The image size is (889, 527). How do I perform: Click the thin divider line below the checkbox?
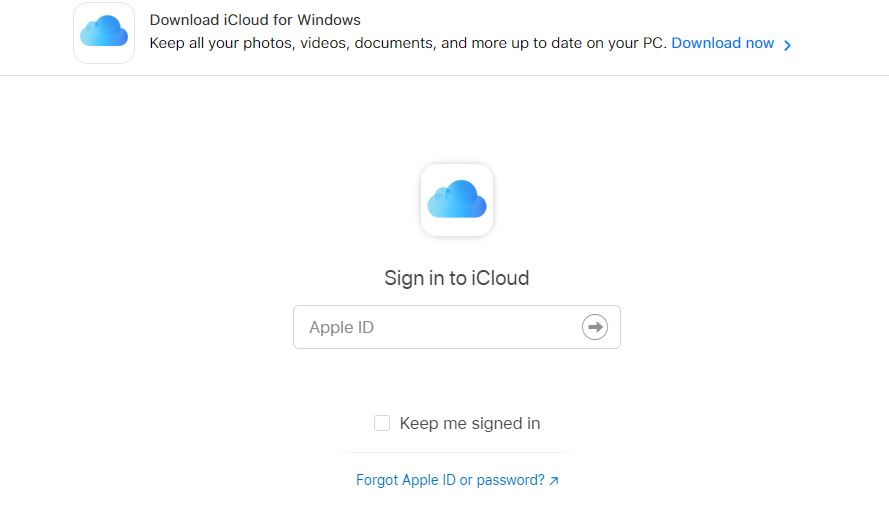pos(457,453)
